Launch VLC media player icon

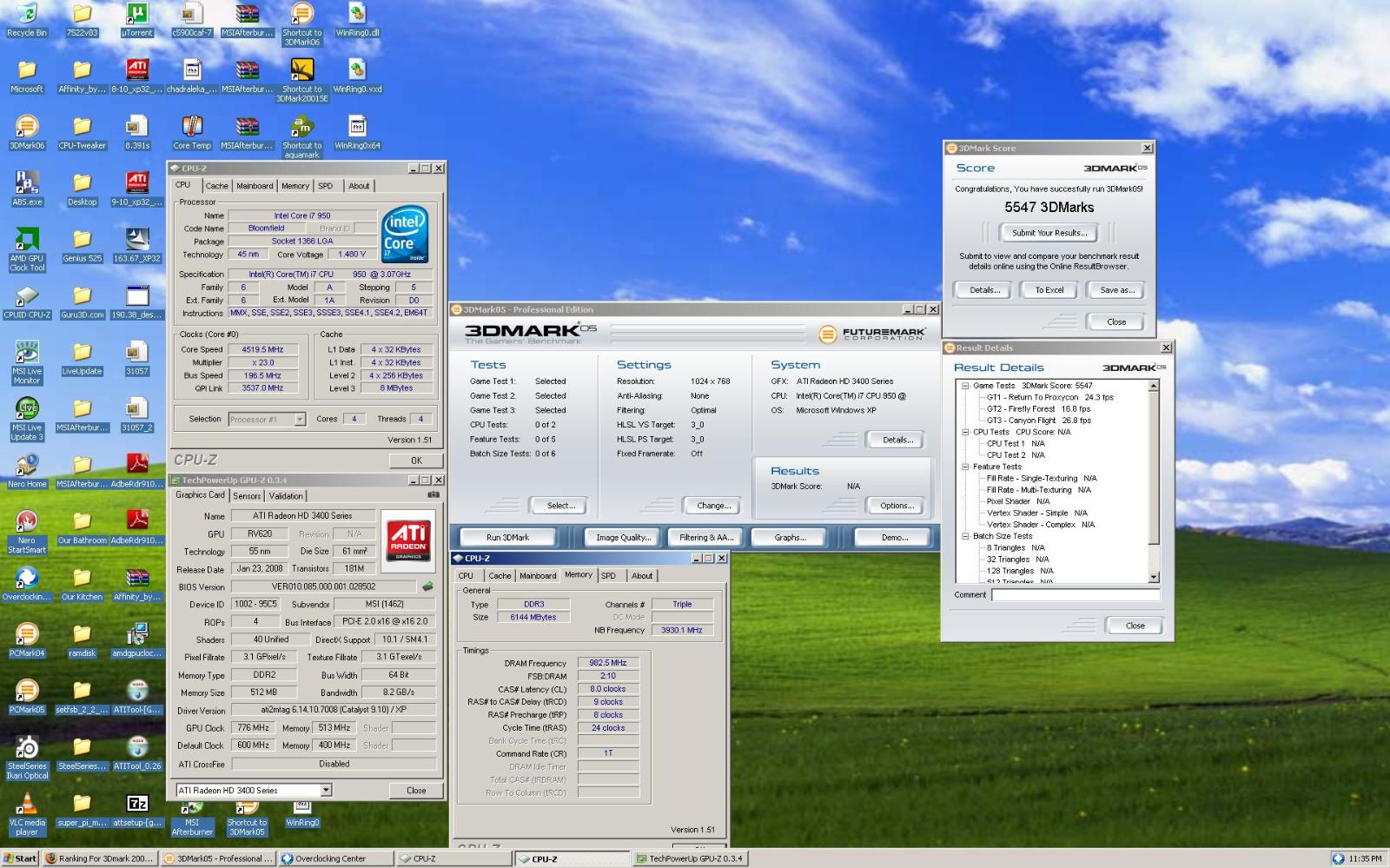(27, 814)
